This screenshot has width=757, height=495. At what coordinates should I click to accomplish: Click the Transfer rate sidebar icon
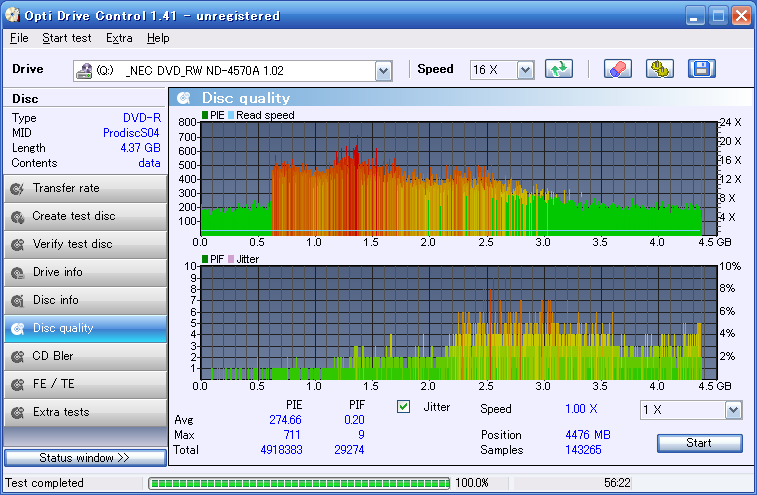pyautogui.click(x=17, y=188)
